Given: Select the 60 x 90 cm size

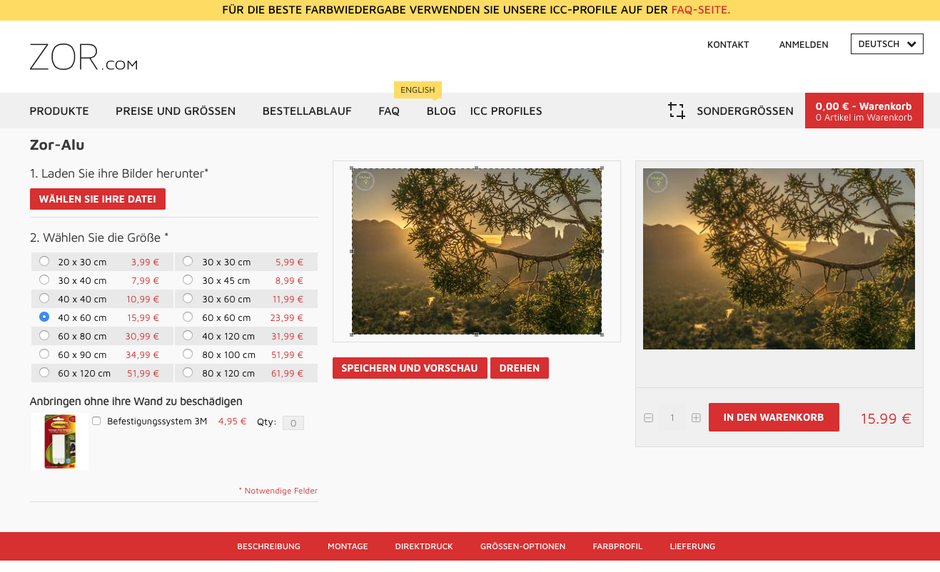Looking at the screenshot, I should click(44, 354).
